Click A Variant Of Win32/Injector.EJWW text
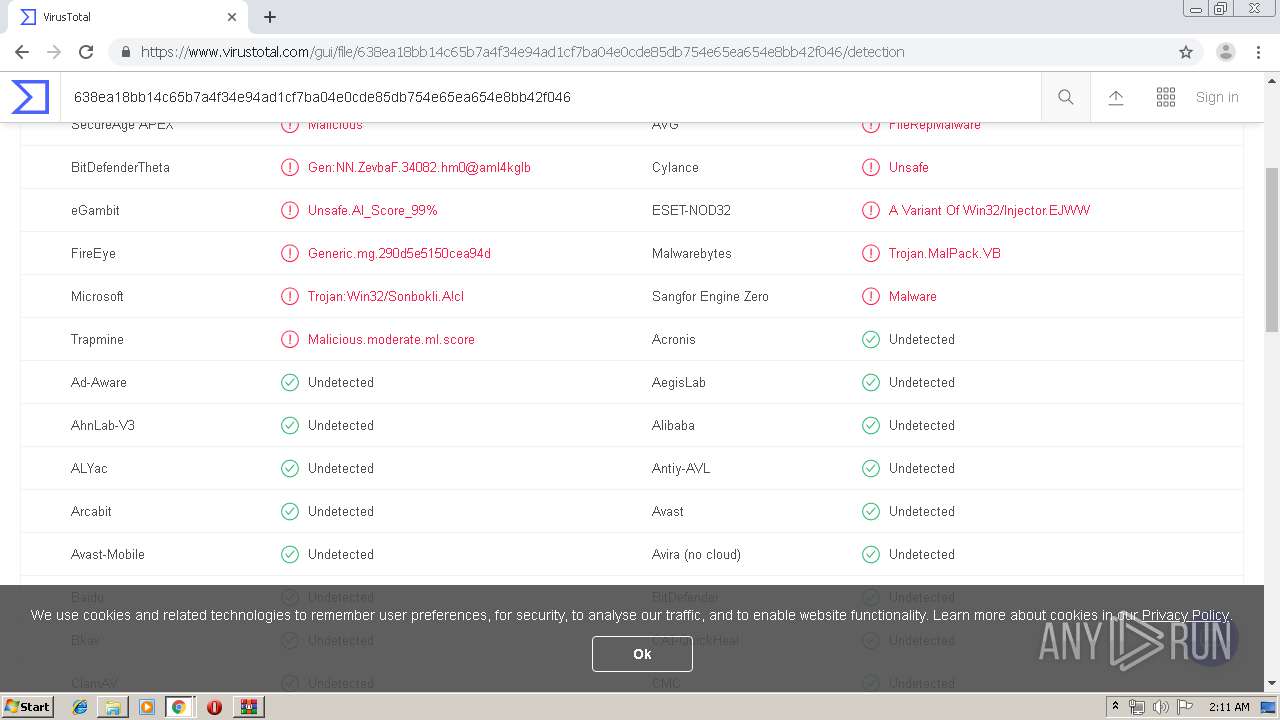The width and height of the screenshot is (1280, 720). click(x=989, y=210)
